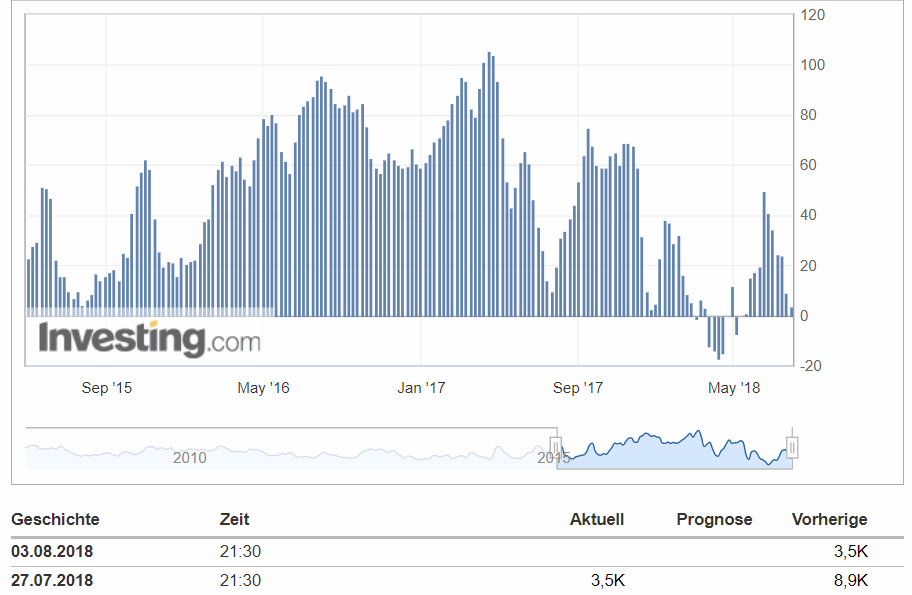This screenshot has height=595, width=912.
Task: Click the 2010 label in the navigator
Action: (x=190, y=458)
